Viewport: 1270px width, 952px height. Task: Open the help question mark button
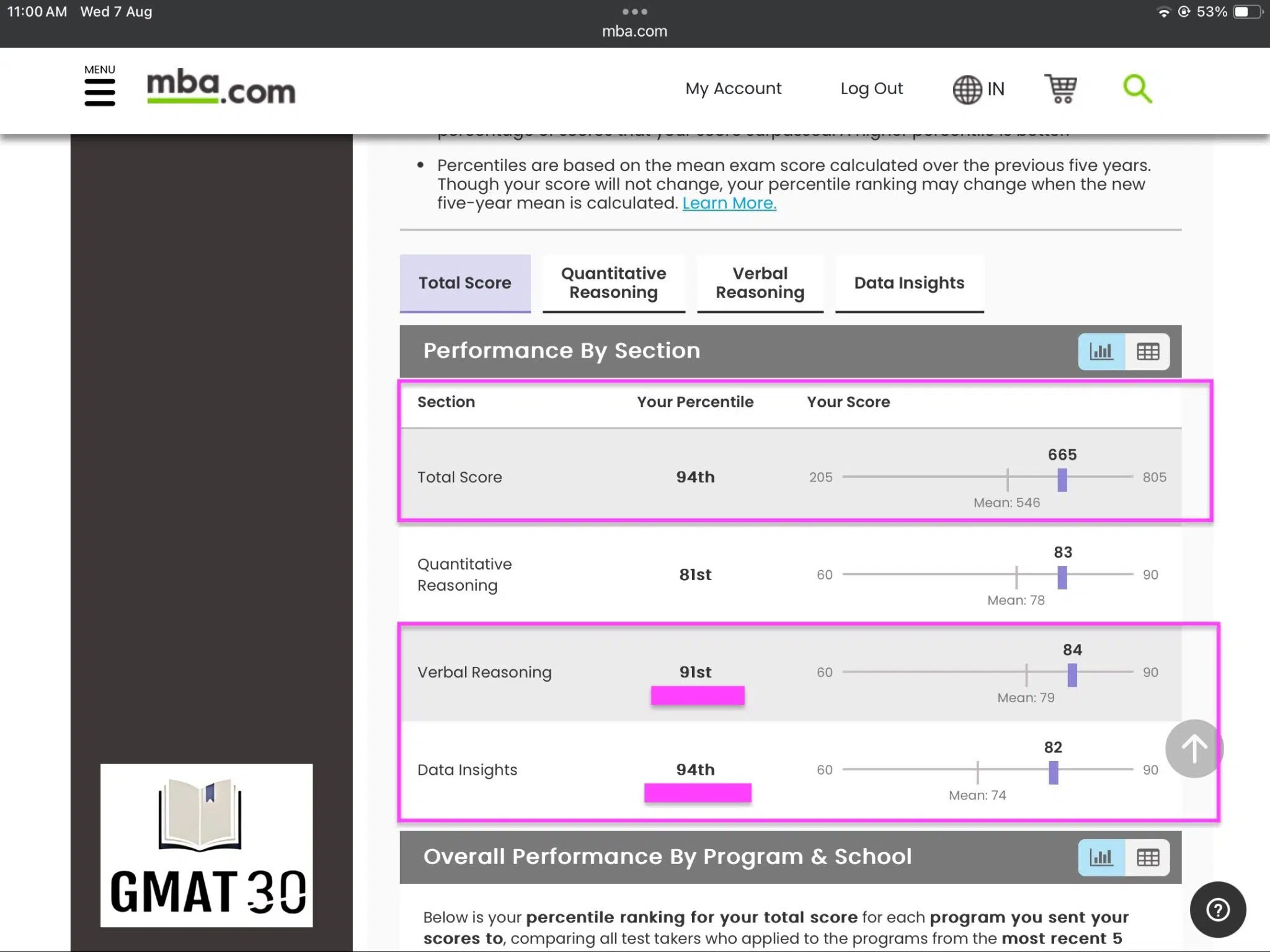[1218, 910]
